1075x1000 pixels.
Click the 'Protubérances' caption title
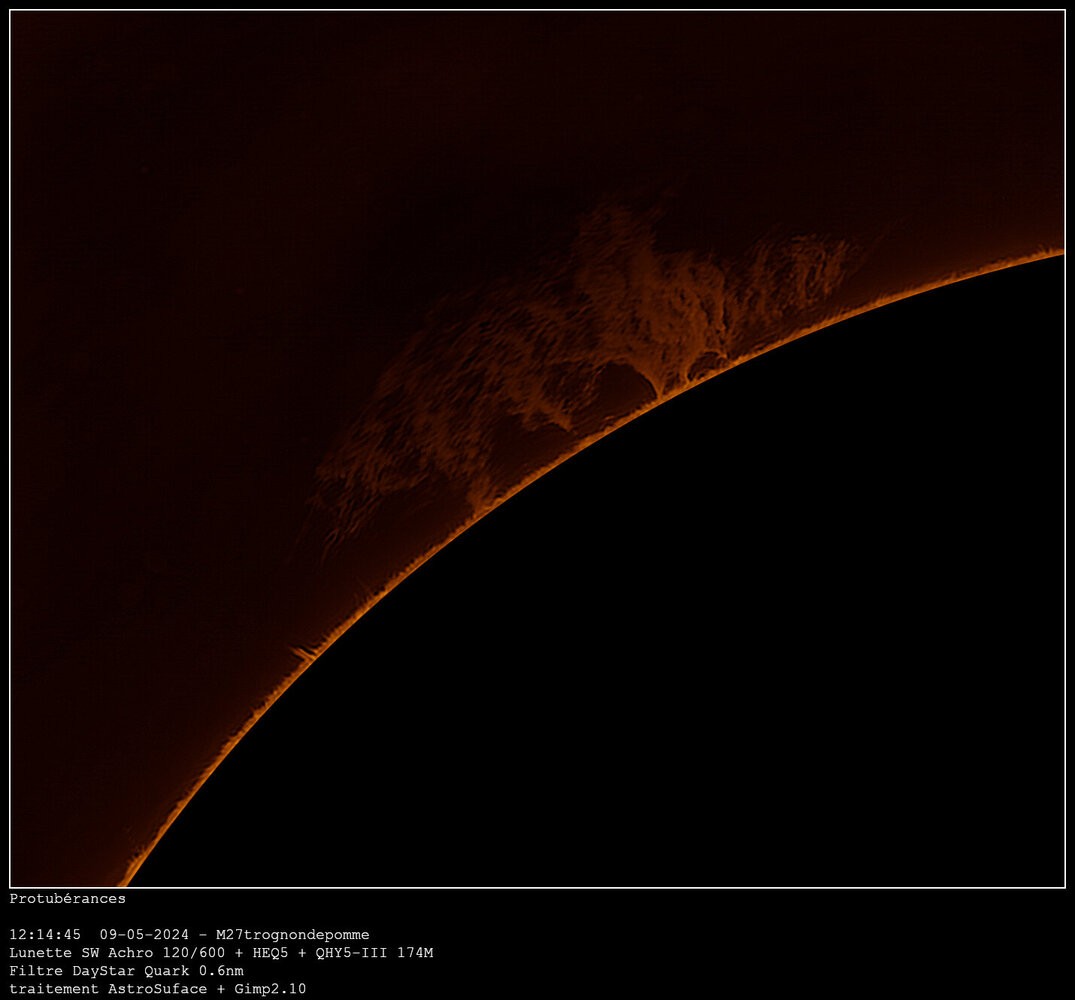[x=68, y=899]
